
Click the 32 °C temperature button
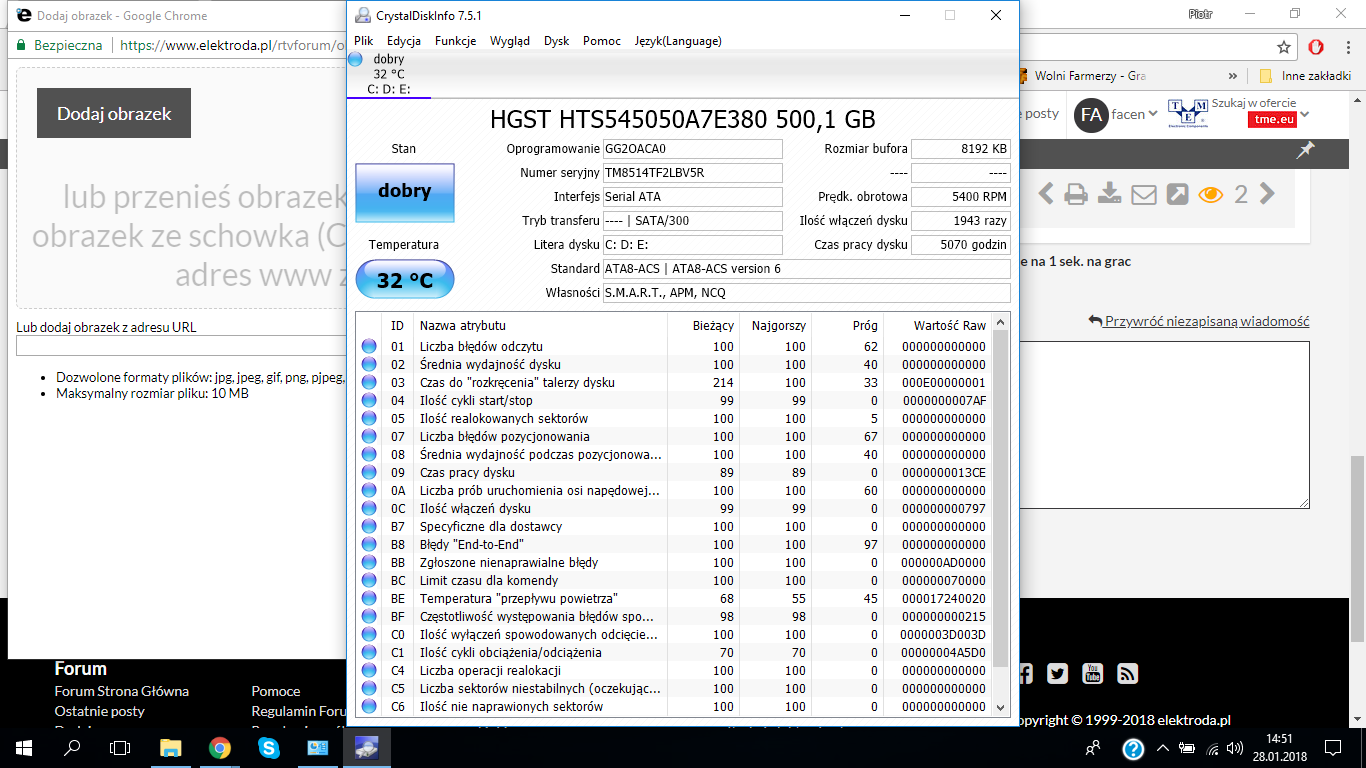tap(405, 280)
